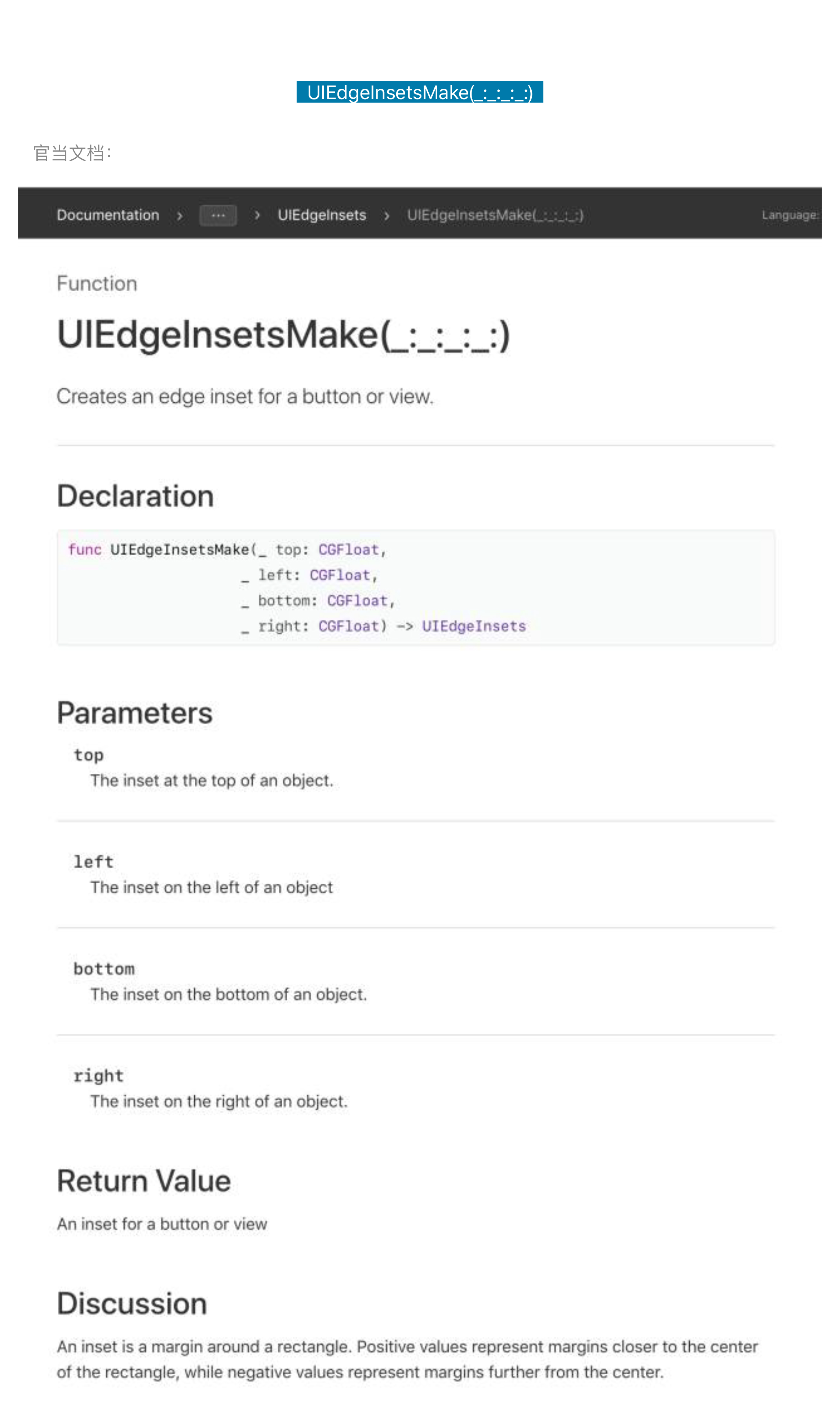Expand the collapsed breadcrumb ellipsis button
Viewport: 840px width, 1423px height.
click(x=218, y=215)
